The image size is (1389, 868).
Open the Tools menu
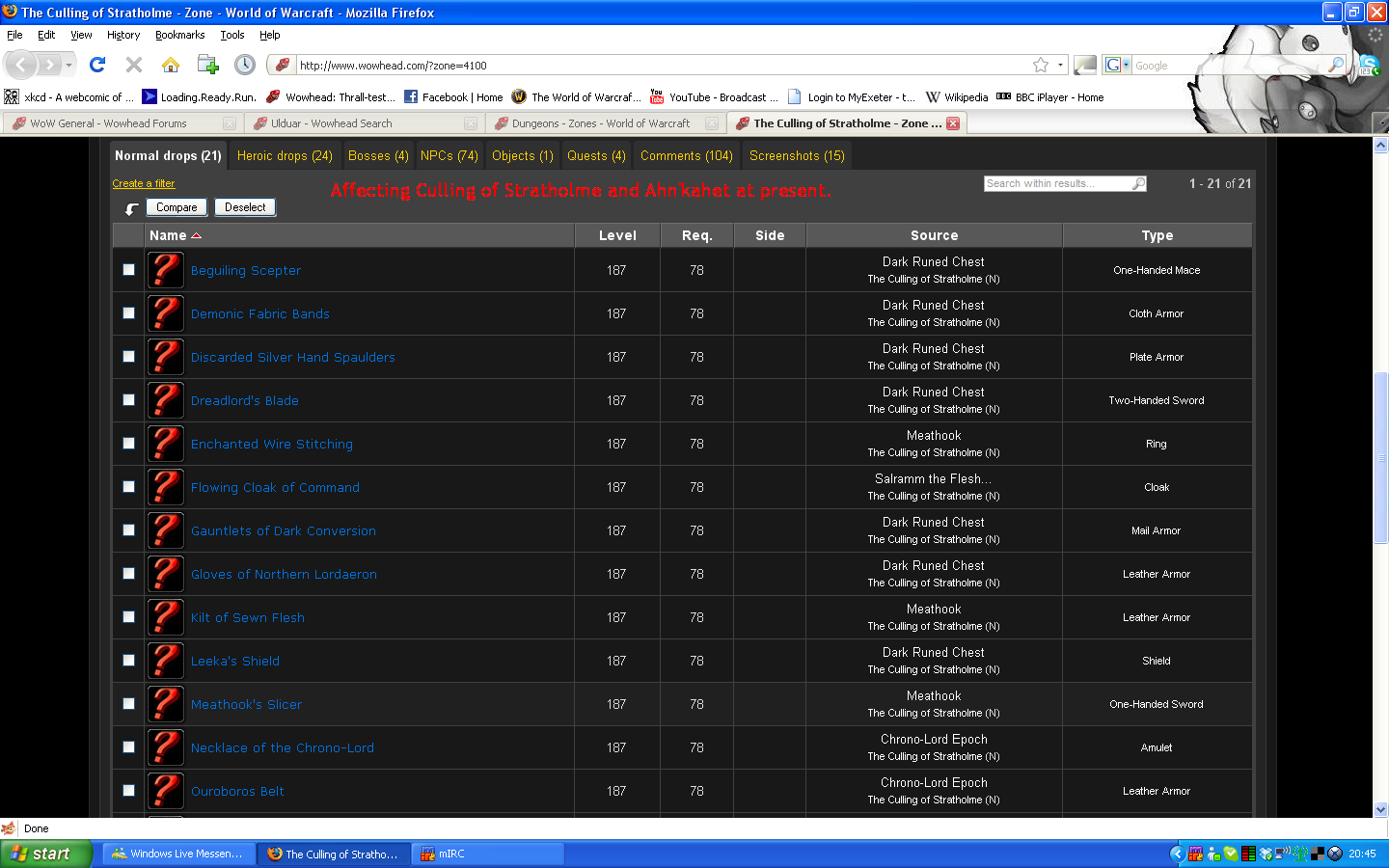click(231, 35)
